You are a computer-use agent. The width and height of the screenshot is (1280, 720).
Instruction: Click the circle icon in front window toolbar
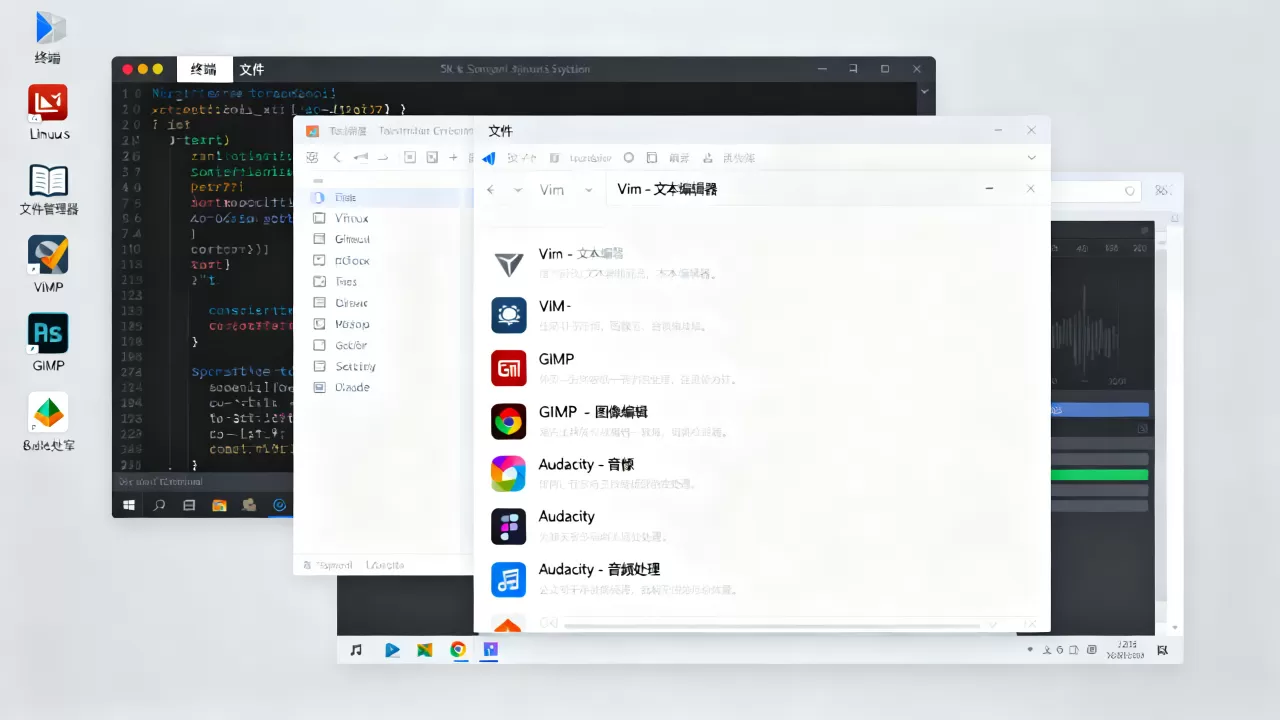[629, 158]
